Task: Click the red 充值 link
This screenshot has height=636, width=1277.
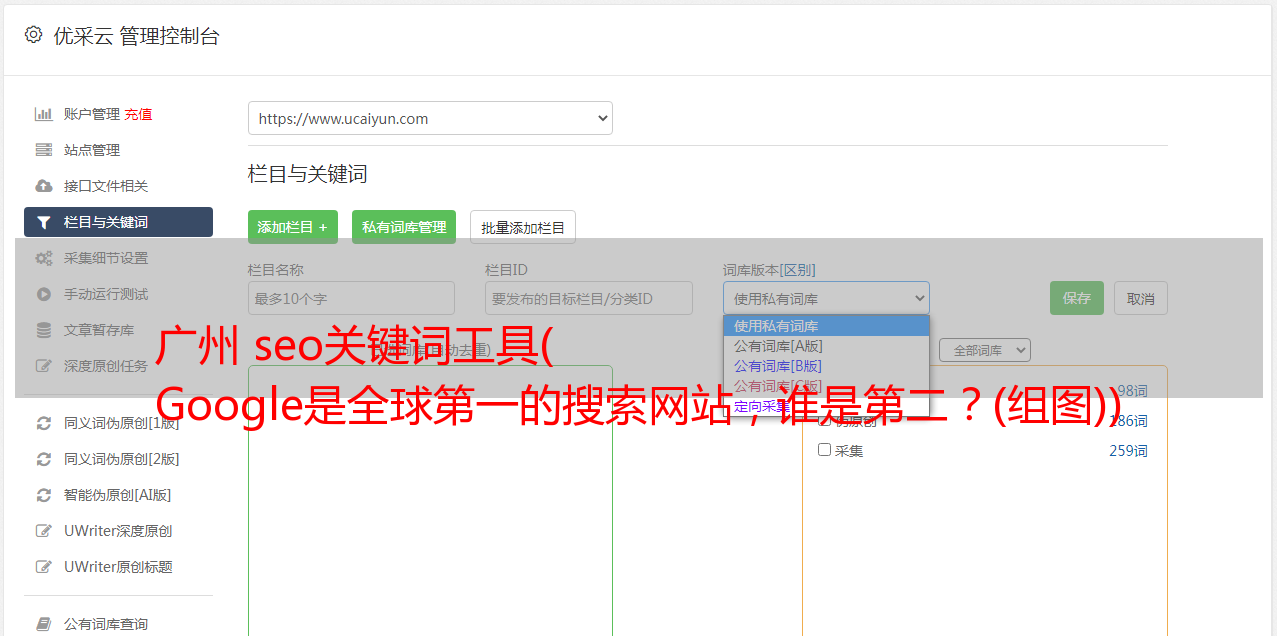Action: coord(138,114)
